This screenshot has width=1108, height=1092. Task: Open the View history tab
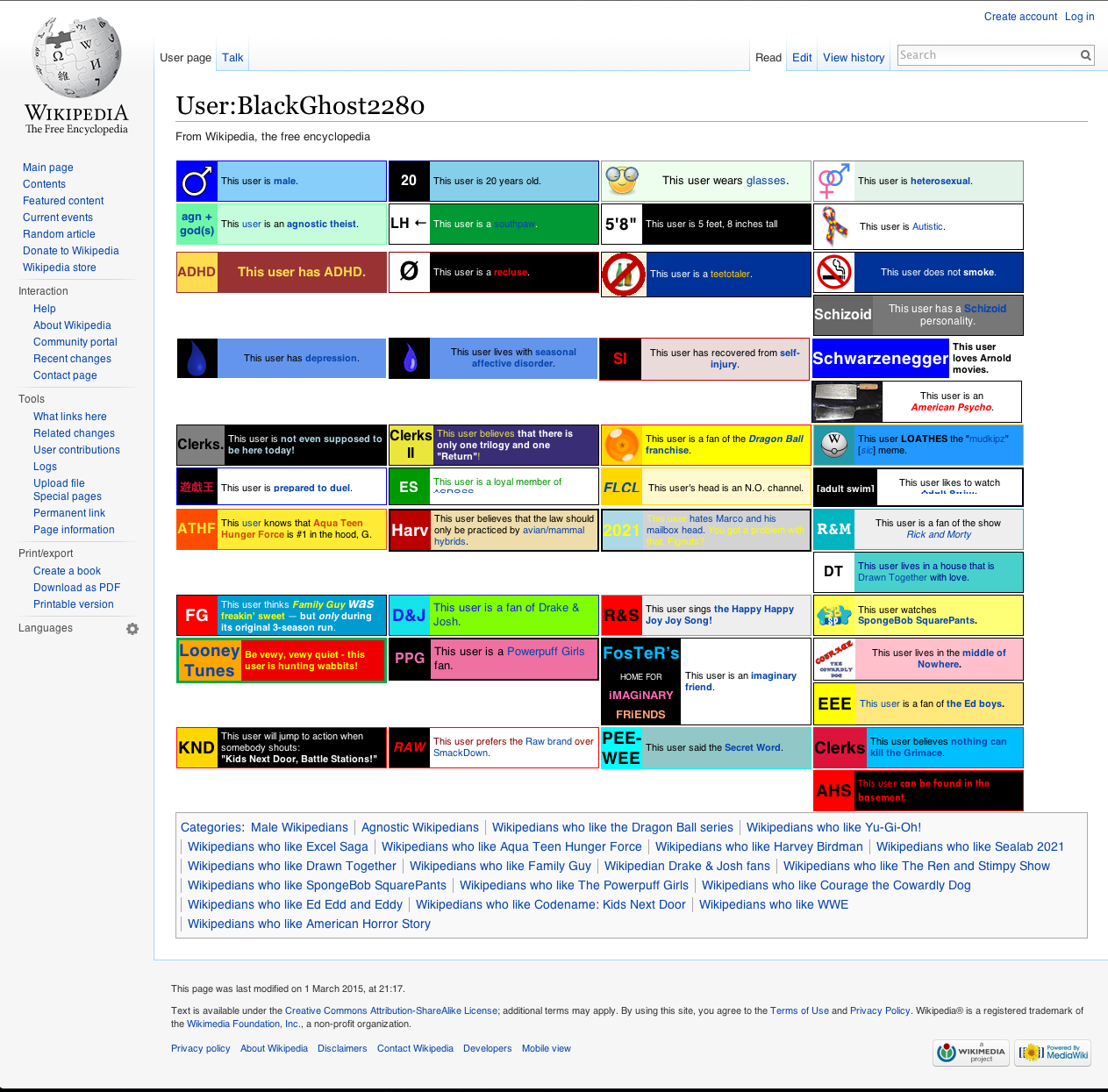coord(854,57)
